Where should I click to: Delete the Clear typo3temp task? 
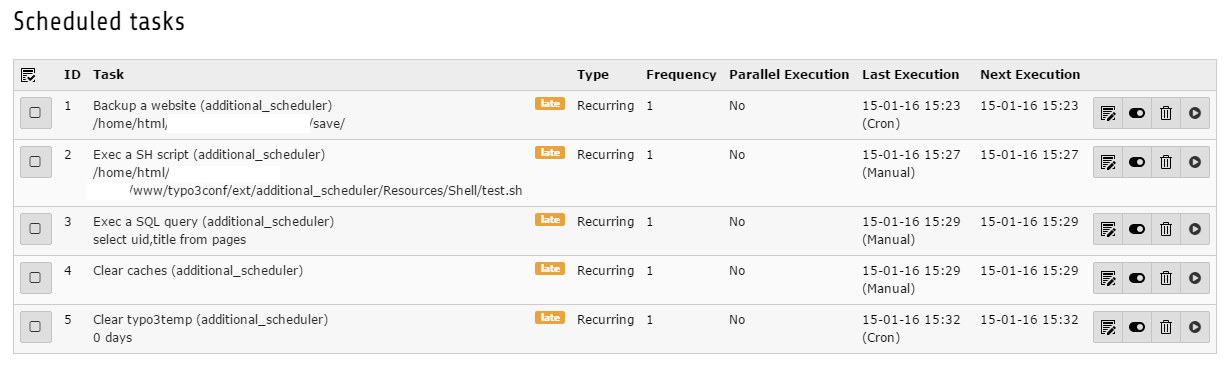(x=1166, y=327)
